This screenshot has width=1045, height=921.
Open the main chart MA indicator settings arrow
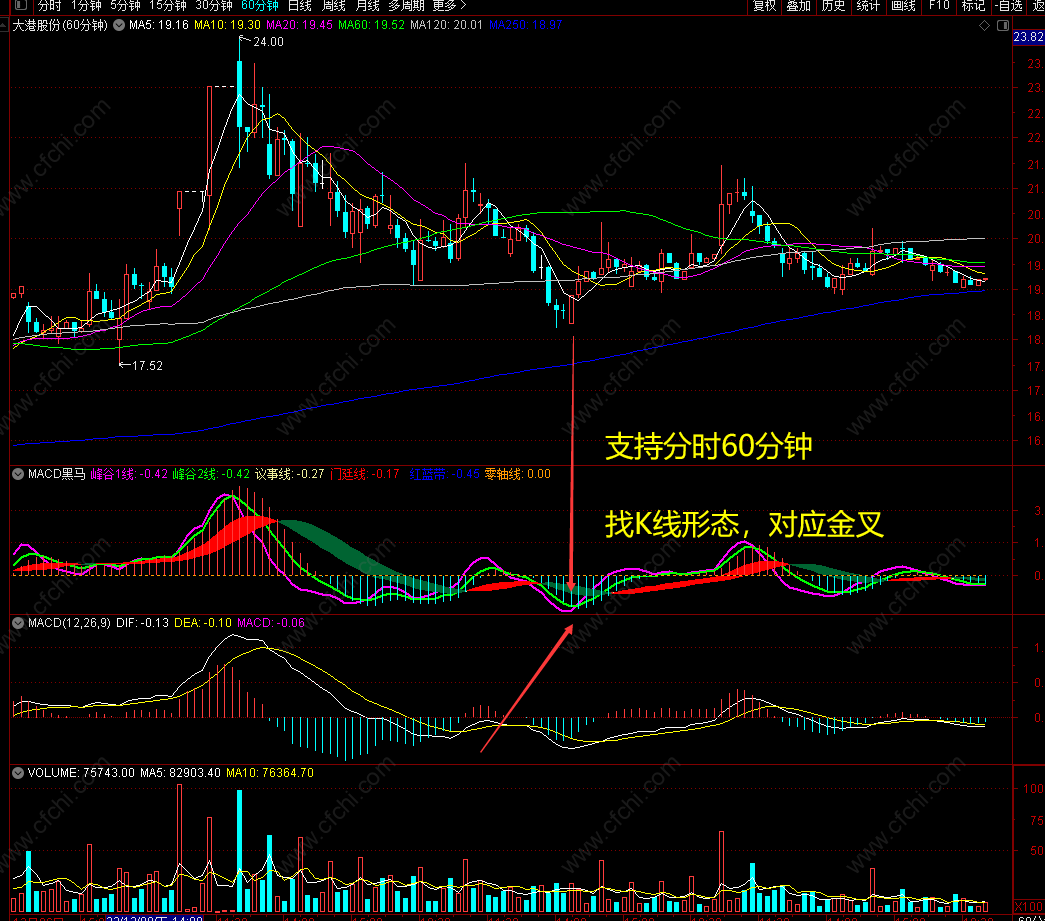tap(119, 25)
